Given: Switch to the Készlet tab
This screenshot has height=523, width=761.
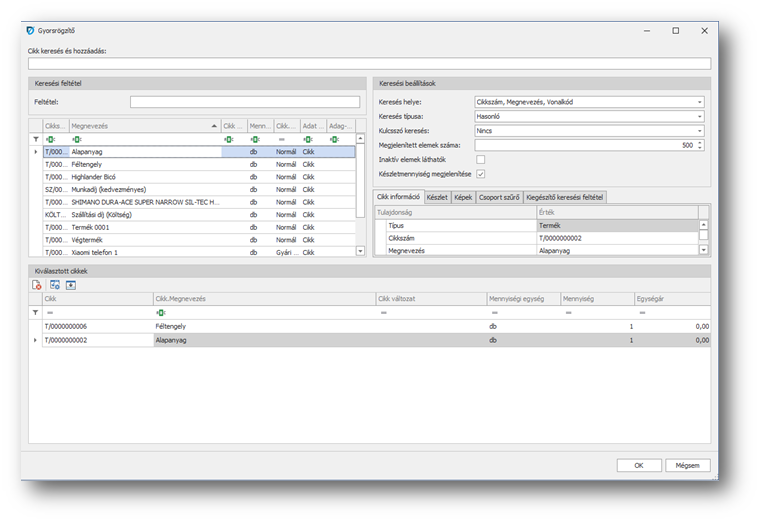Looking at the screenshot, I should pos(437,198).
